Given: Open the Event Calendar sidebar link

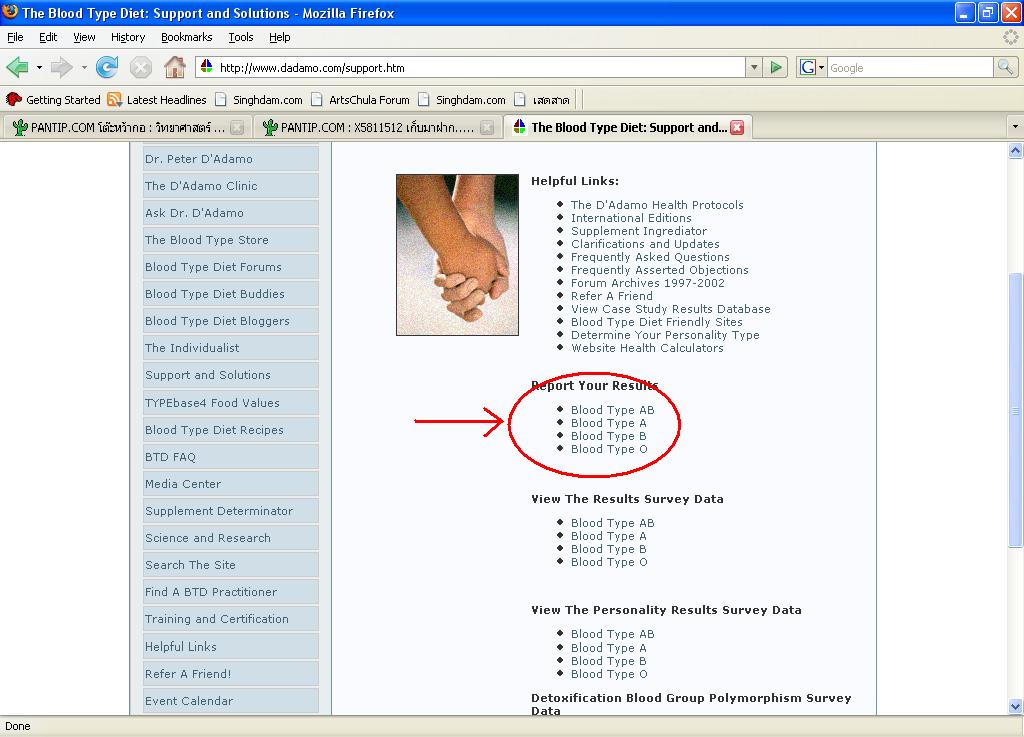Looking at the screenshot, I should point(231,701).
